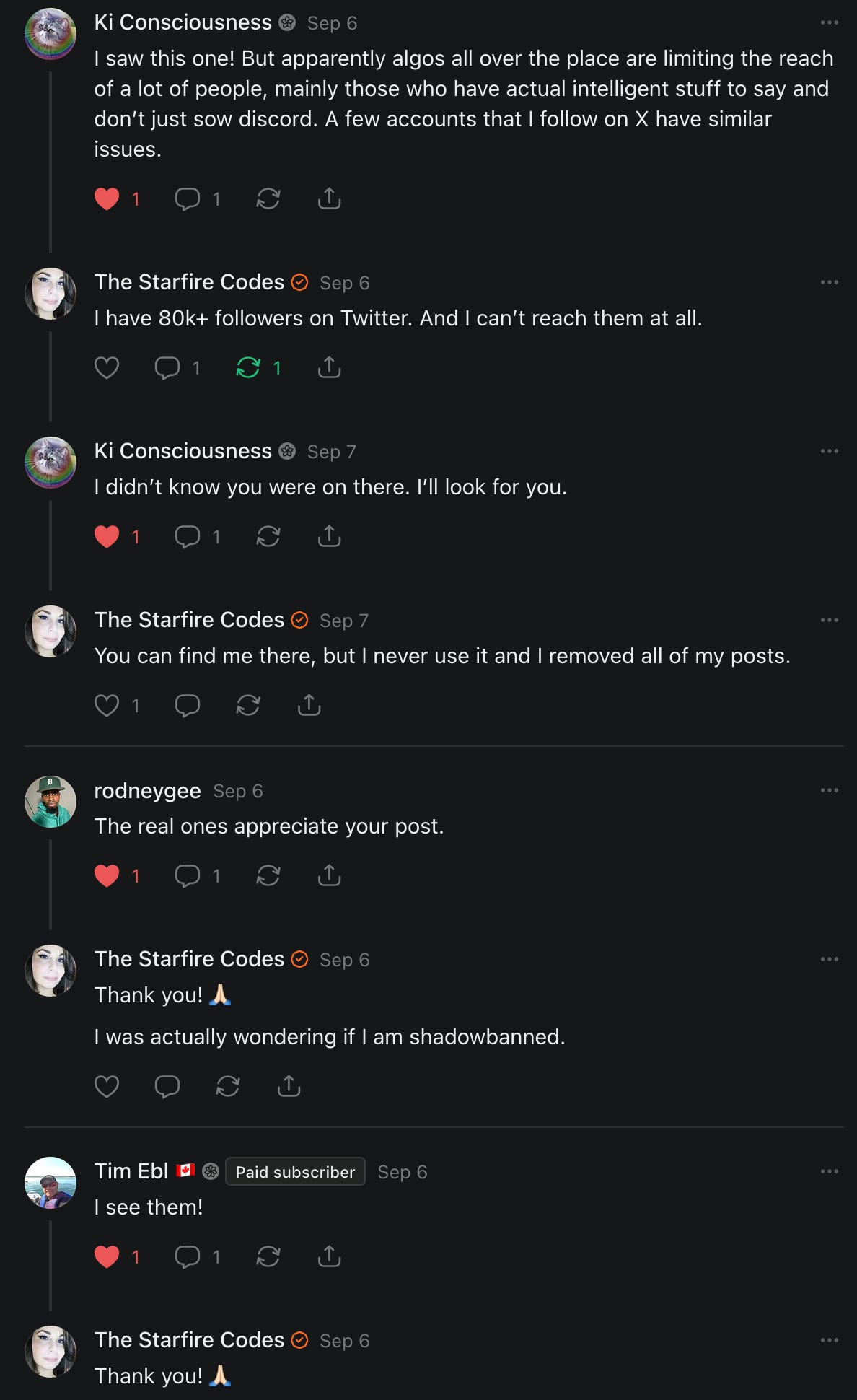Click the 'Paid subscriber' badge

click(x=295, y=1172)
